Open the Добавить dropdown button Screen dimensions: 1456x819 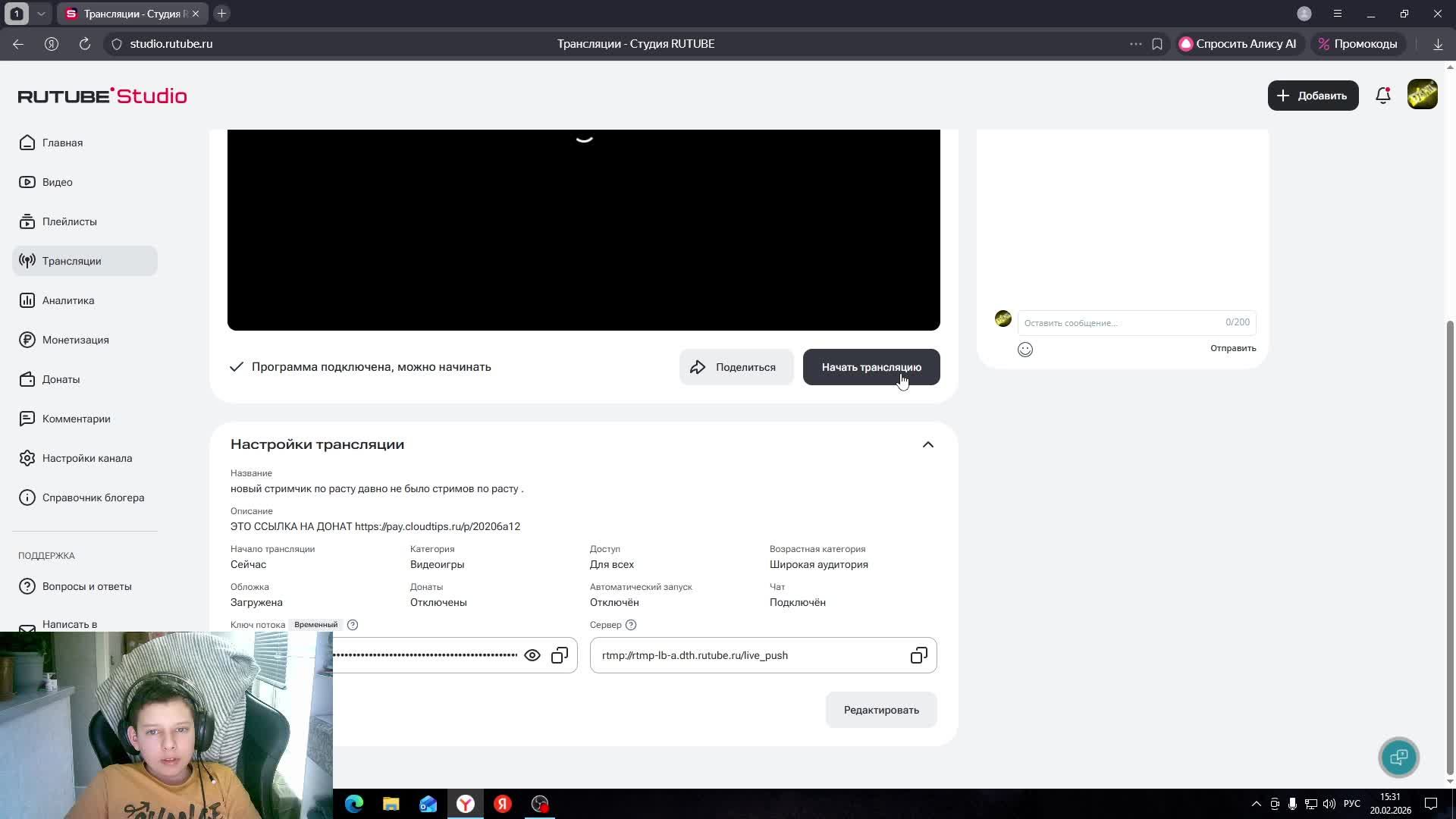[1313, 96]
